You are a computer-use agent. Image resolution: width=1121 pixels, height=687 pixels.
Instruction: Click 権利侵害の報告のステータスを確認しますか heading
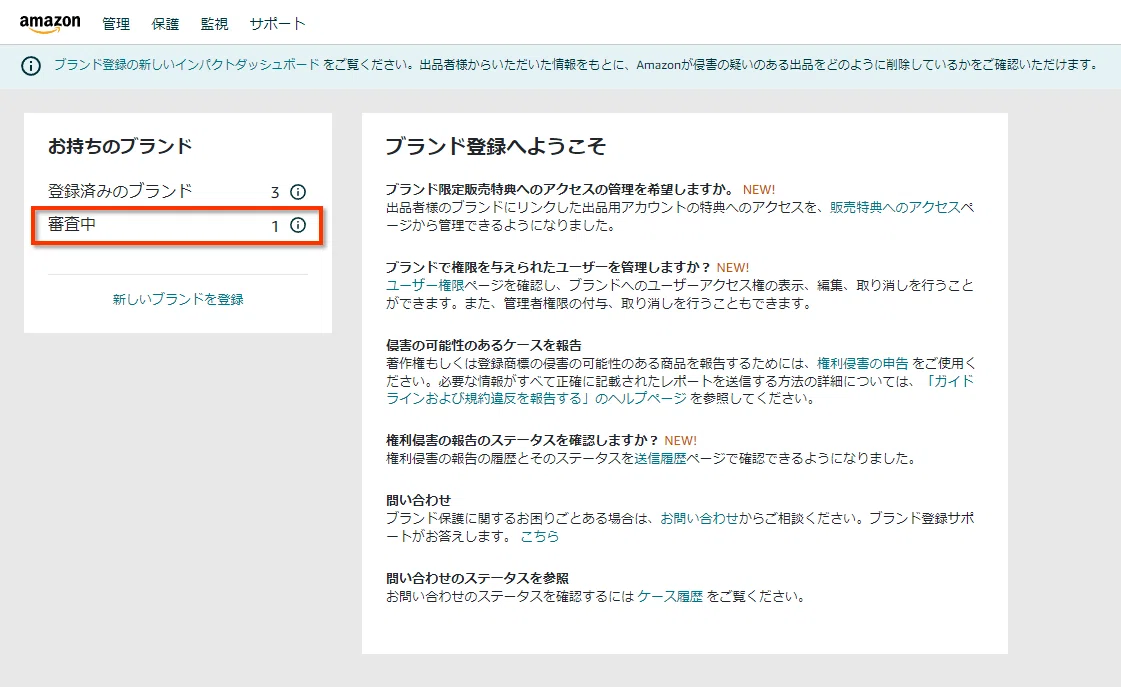522,440
